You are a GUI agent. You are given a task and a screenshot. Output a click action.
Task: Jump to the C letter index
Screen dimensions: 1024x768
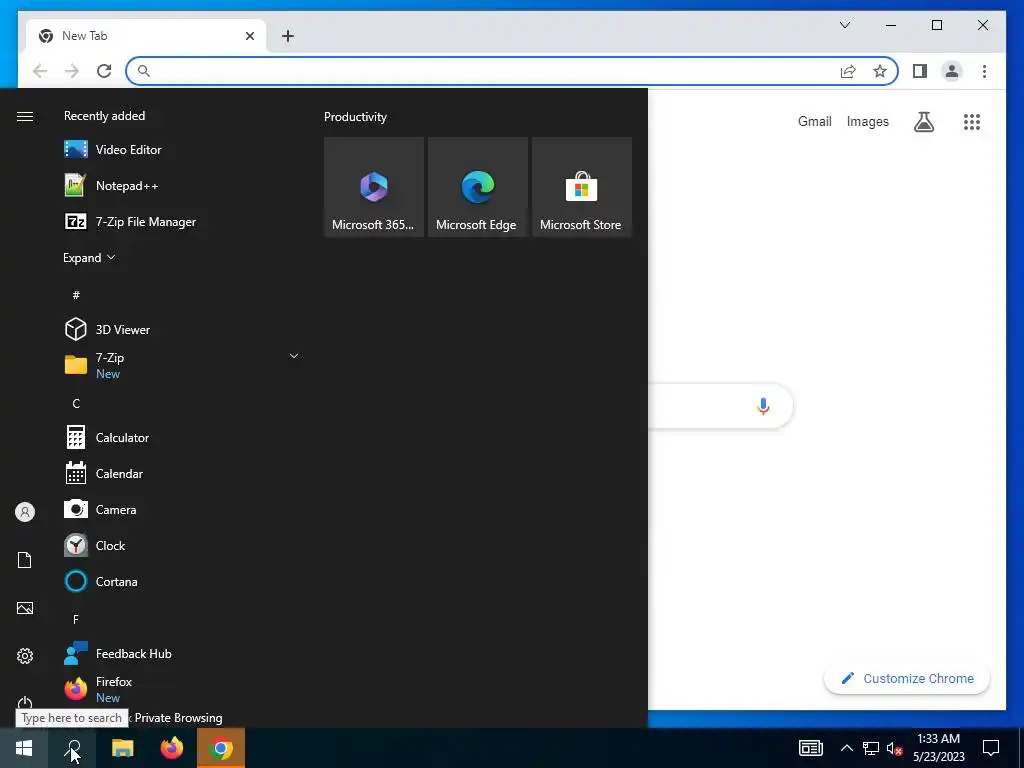(76, 404)
